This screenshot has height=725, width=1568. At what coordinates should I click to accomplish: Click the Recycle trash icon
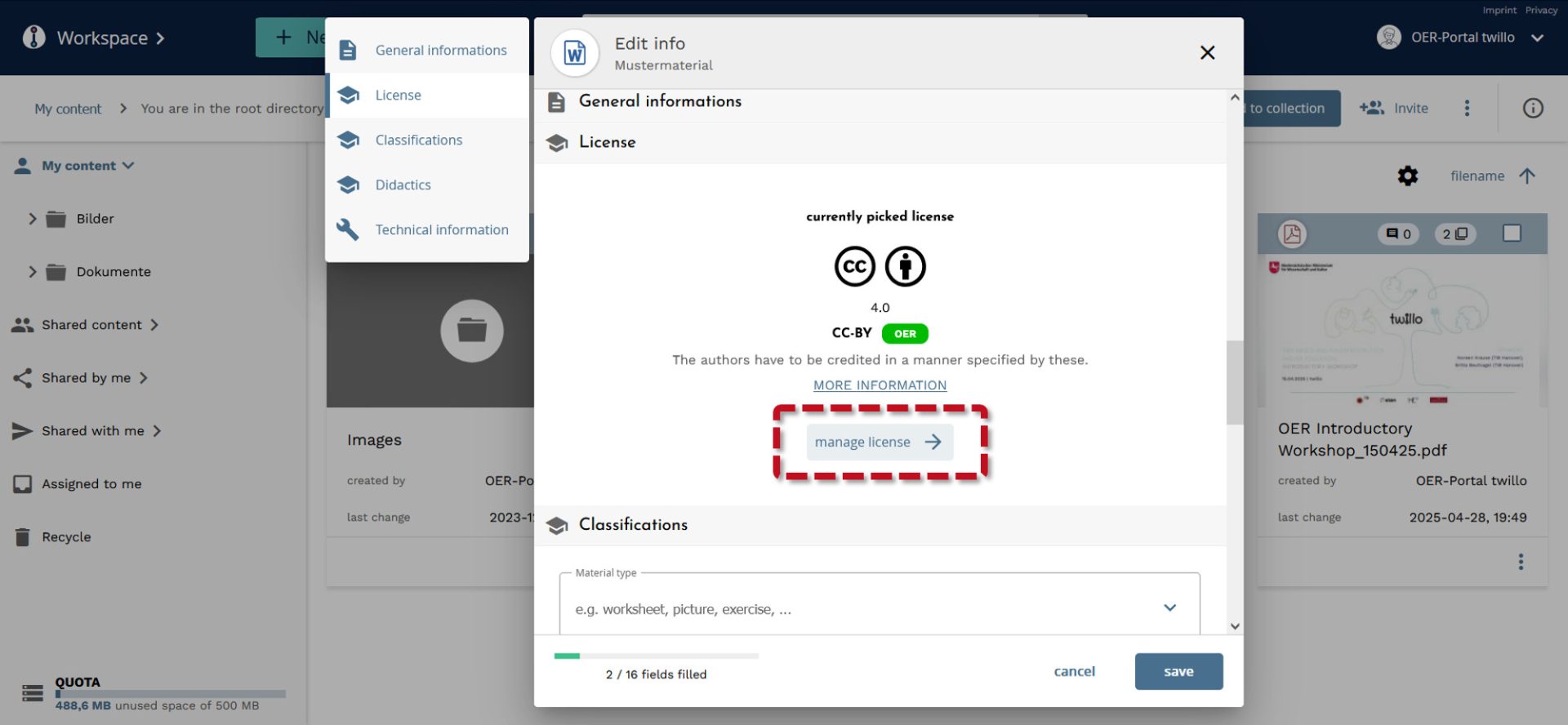coord(23,536)
